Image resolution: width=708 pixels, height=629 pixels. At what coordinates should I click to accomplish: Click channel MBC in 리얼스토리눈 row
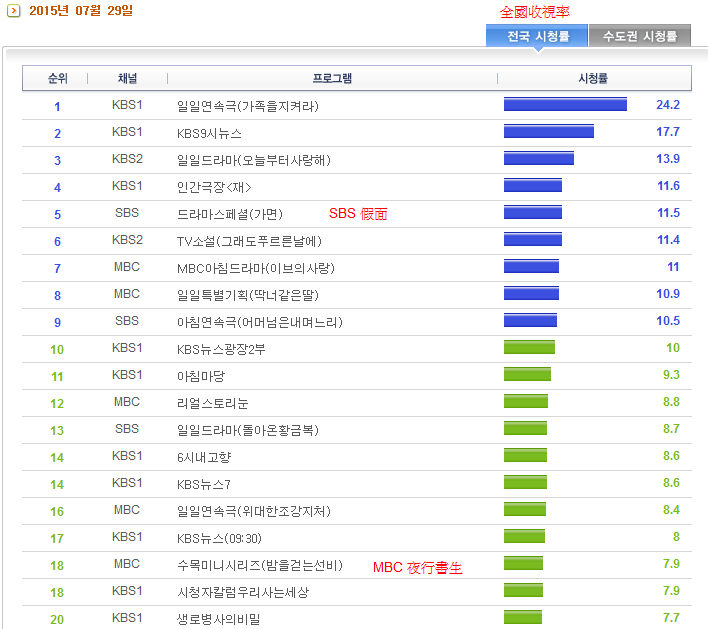[x=127, y=402]
